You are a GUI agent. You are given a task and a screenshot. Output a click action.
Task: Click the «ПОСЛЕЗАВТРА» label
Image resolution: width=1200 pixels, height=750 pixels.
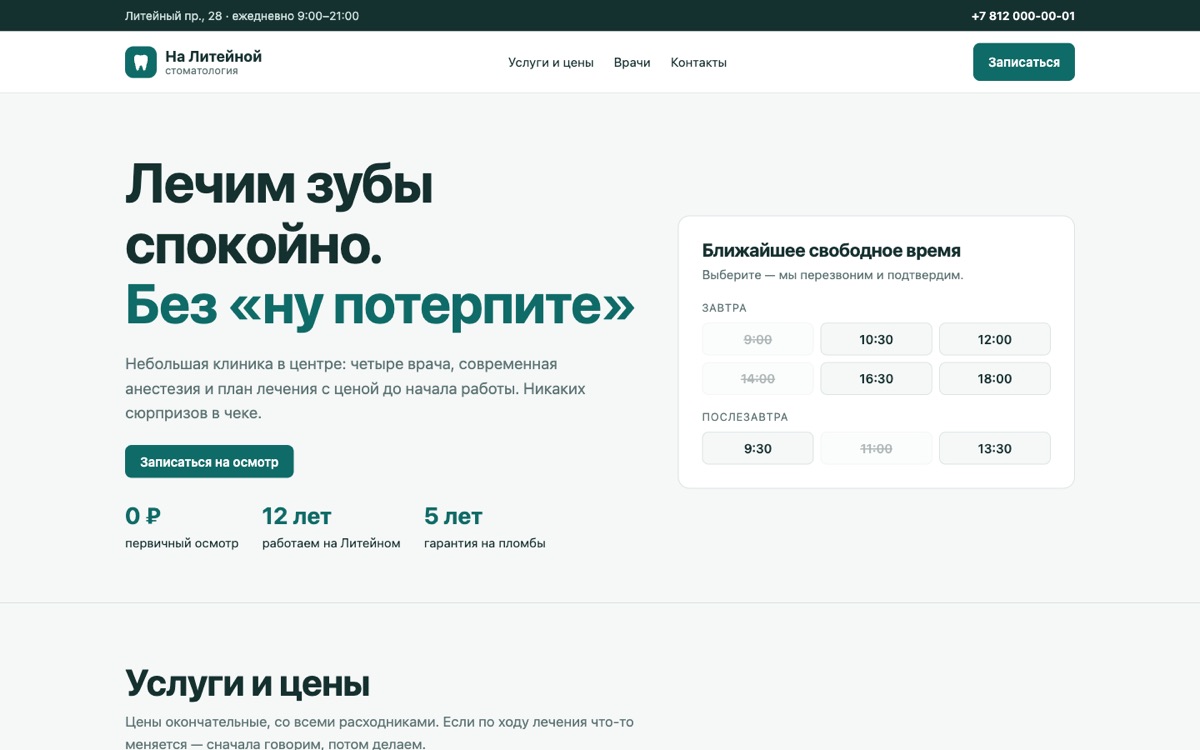pos(745,417)
